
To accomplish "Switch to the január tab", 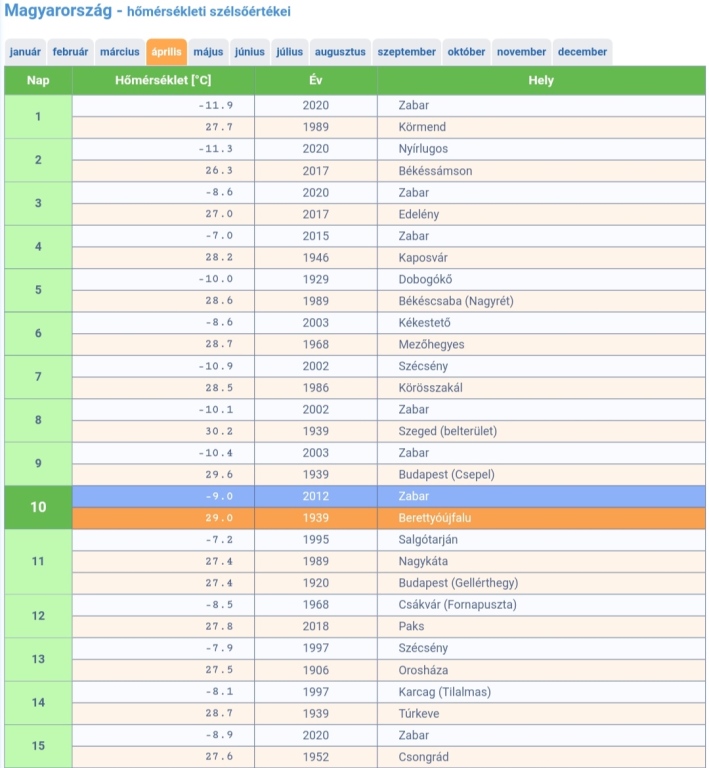I will 25,52.
